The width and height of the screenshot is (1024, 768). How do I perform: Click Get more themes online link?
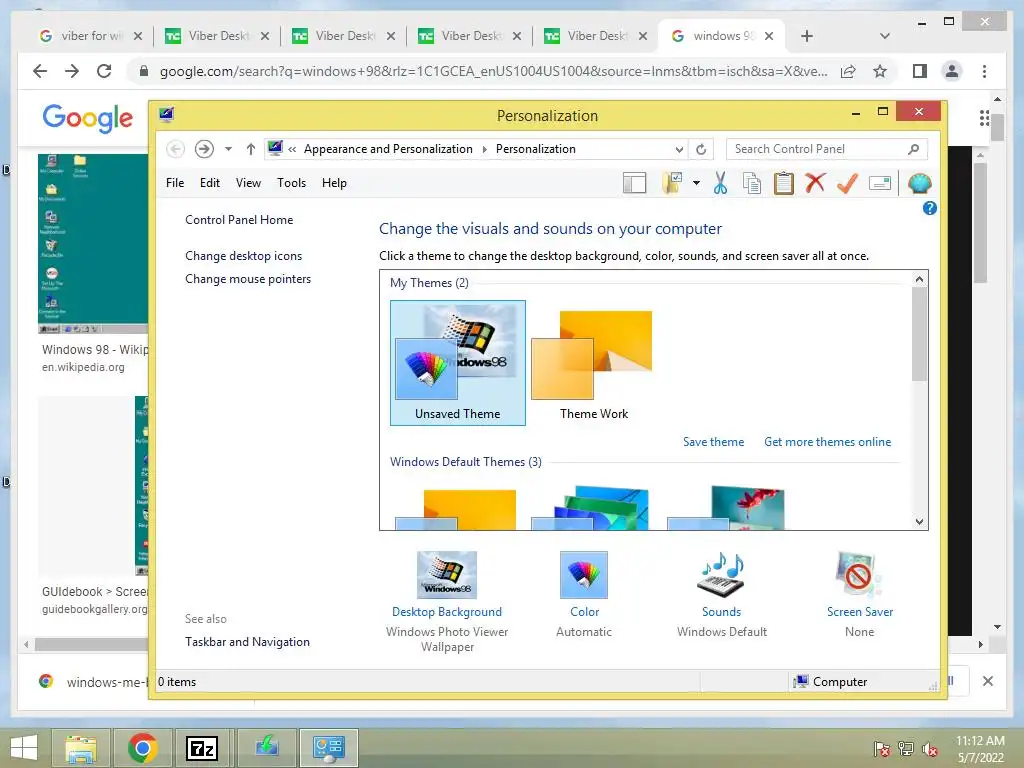(x=827, y=442)
